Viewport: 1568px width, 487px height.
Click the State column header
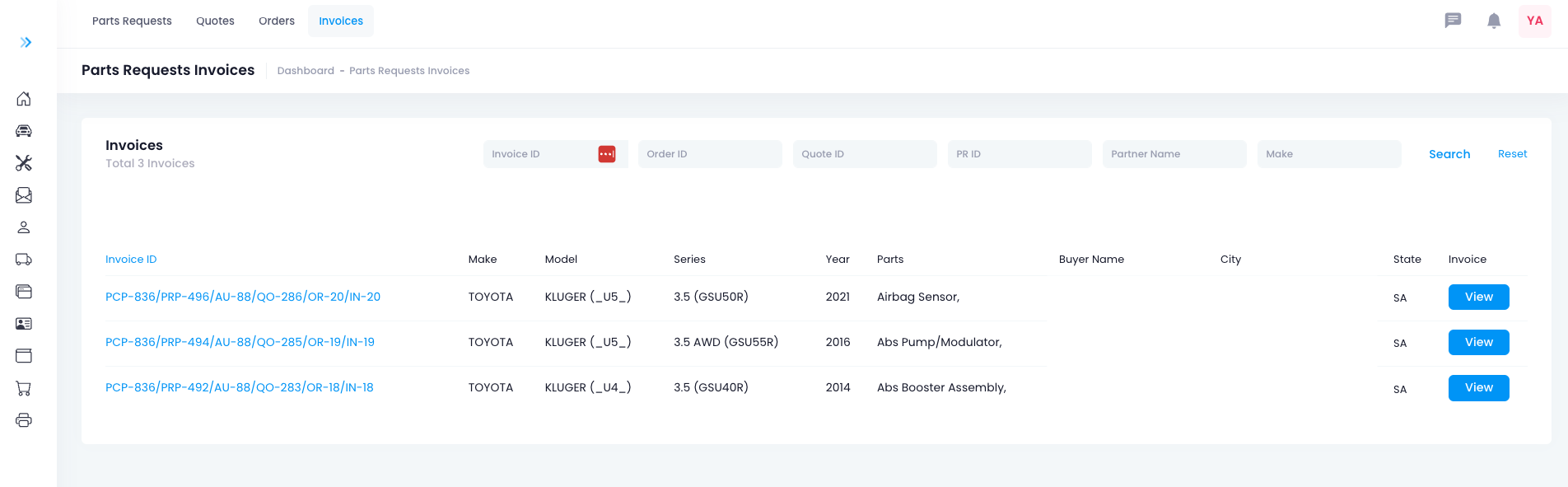coord(1407,260)
